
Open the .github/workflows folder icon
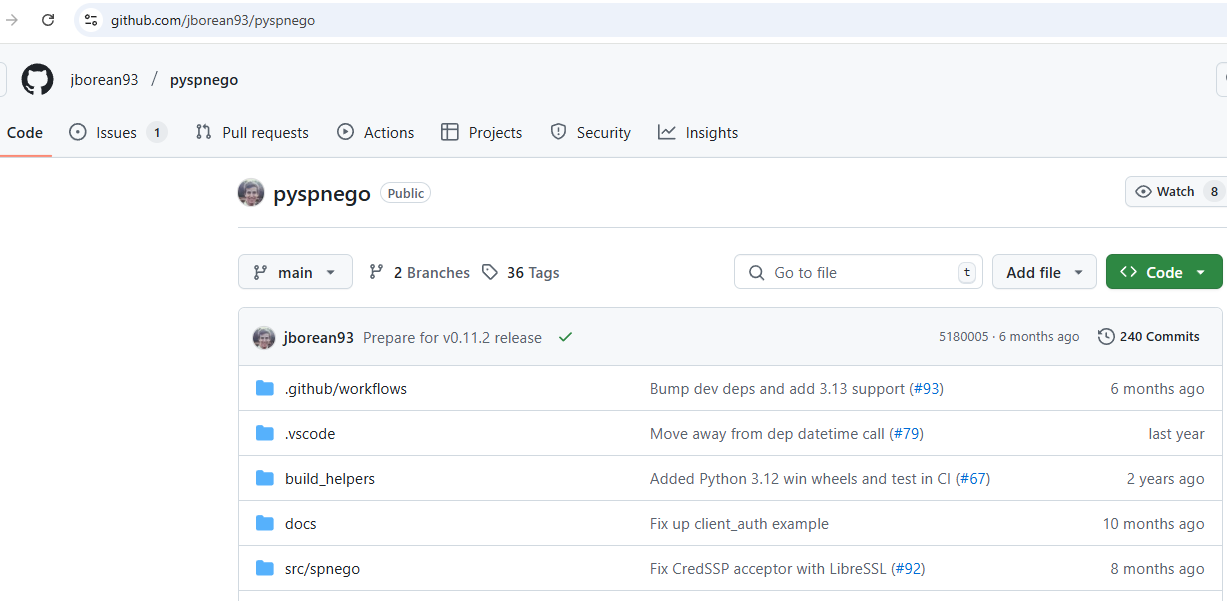tap(265, 388)
